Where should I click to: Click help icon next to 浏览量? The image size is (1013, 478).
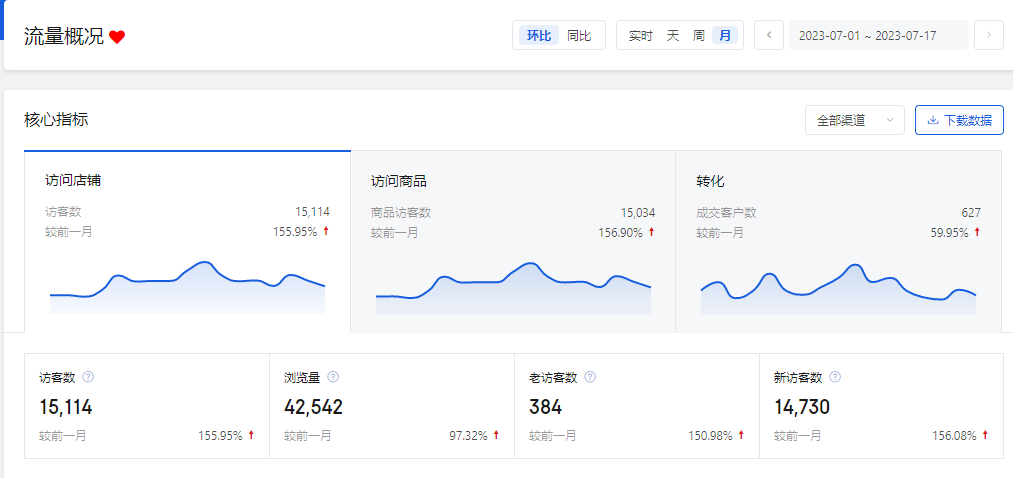pyautogui.click(x=333, y=377)
